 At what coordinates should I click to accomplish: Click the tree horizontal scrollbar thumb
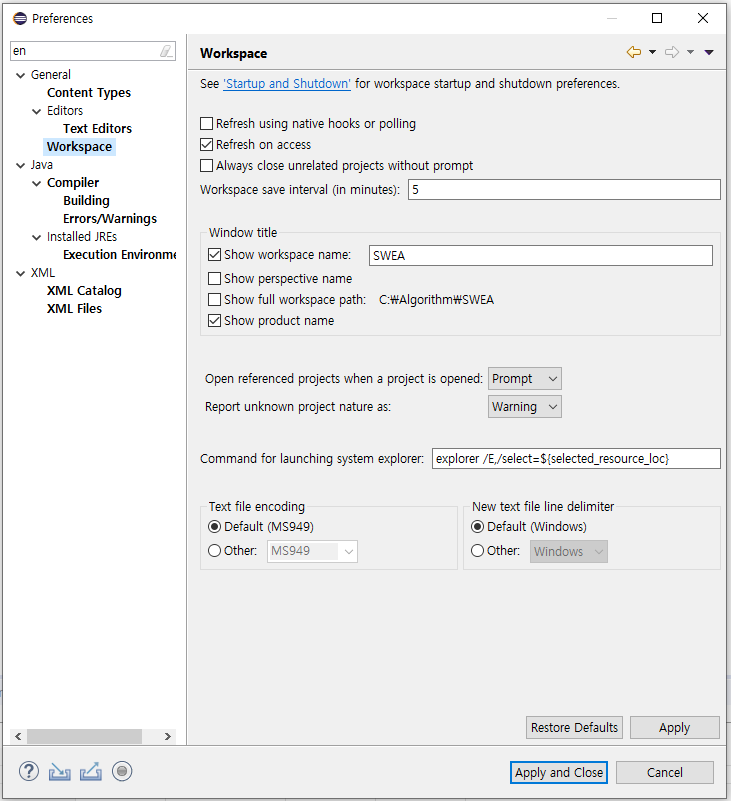[84, 736]
